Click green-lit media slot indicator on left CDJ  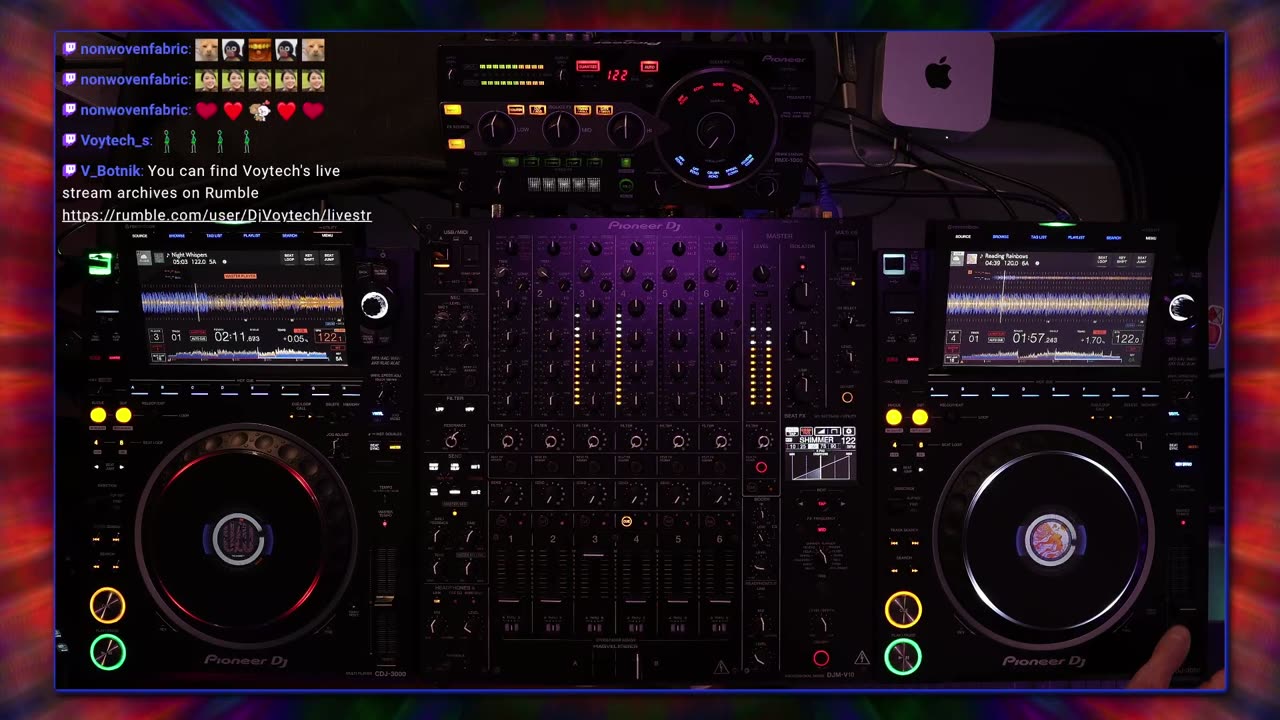[99, 264]
